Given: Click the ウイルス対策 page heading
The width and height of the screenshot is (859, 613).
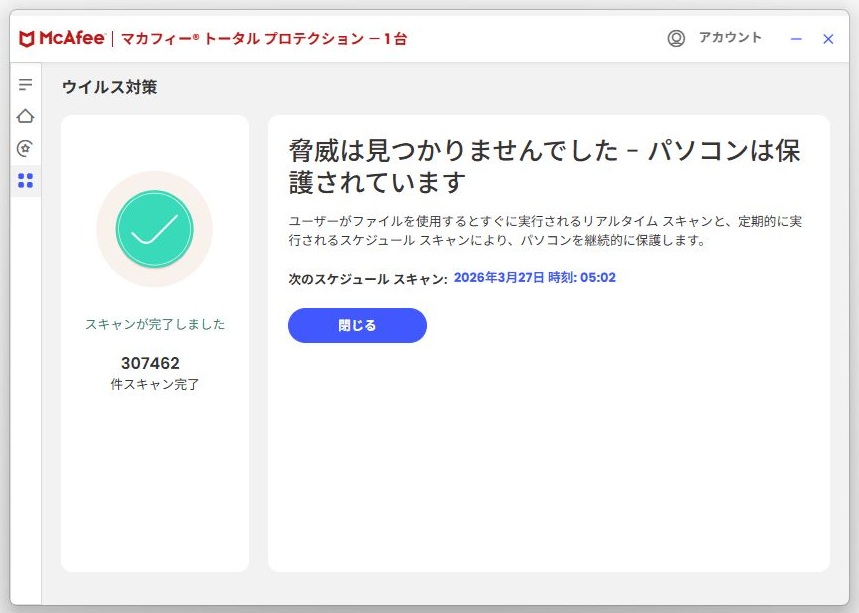Looking at the screenshot, I should (x=109, y=87).
